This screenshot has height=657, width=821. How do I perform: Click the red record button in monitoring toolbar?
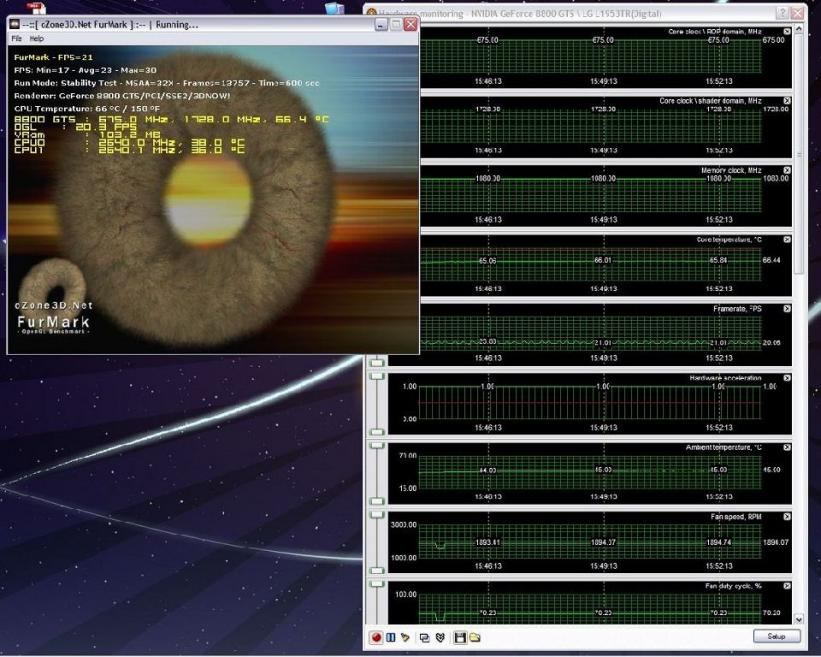click(x=376, y=637)
